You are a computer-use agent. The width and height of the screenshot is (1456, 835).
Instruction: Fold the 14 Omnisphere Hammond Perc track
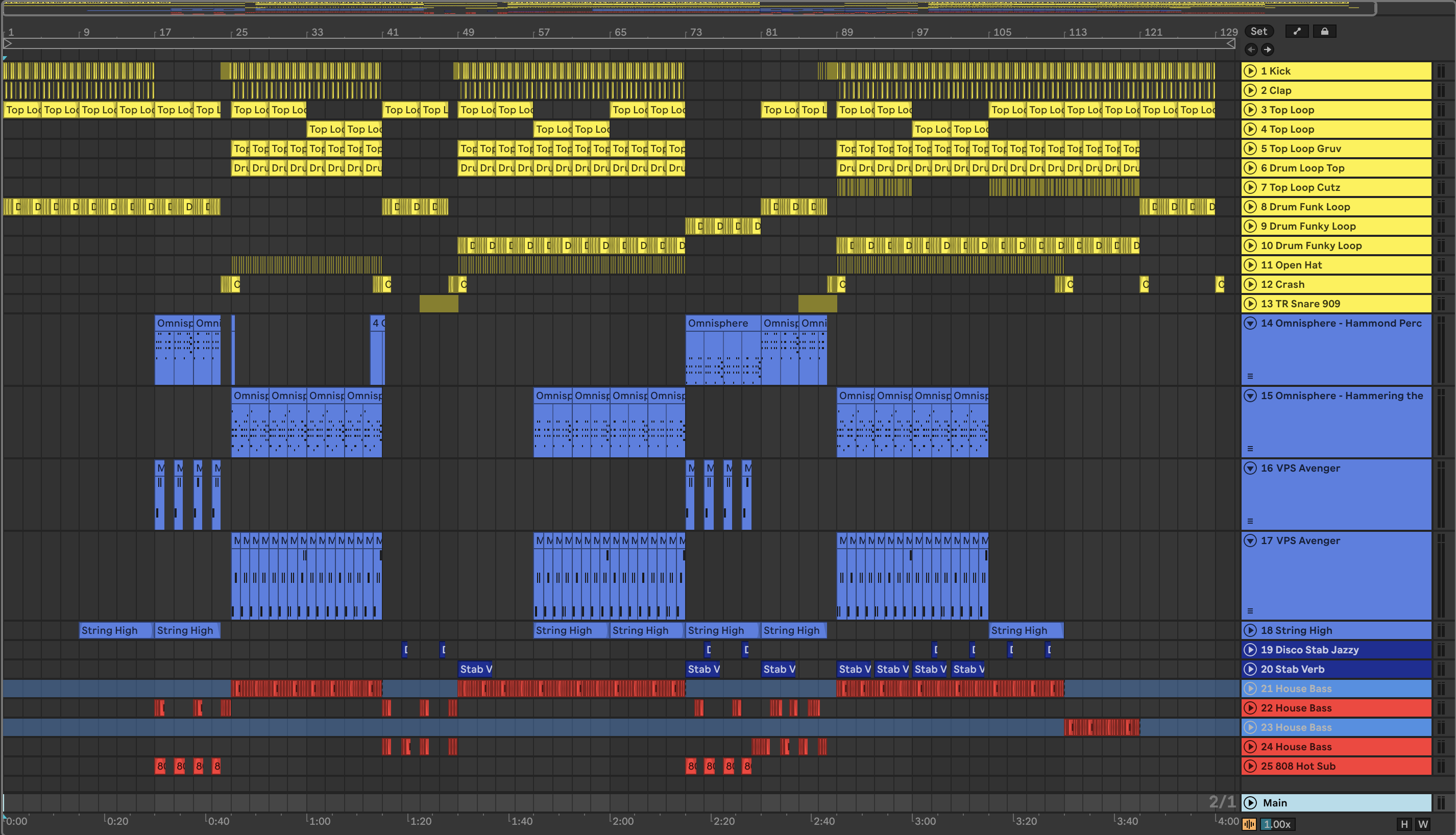pyautogui.click(x=1250, y=324)
